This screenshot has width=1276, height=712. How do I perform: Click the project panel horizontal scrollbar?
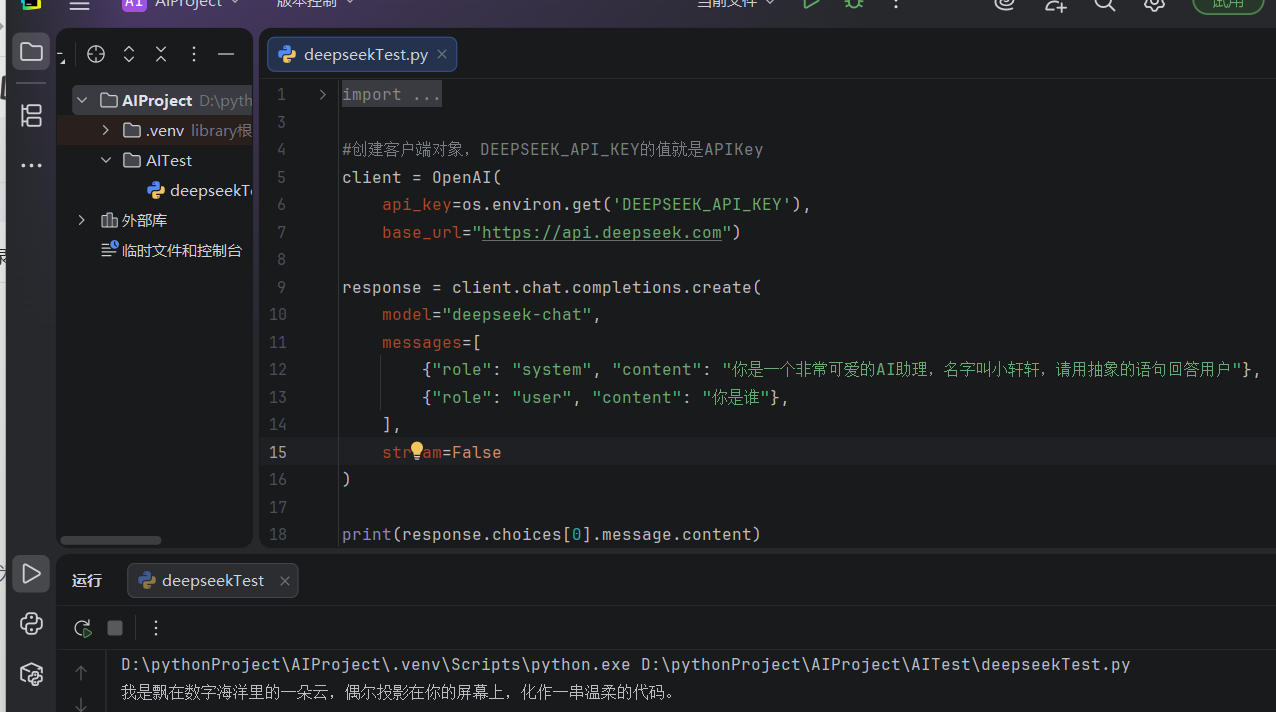[x=111, y=540]
